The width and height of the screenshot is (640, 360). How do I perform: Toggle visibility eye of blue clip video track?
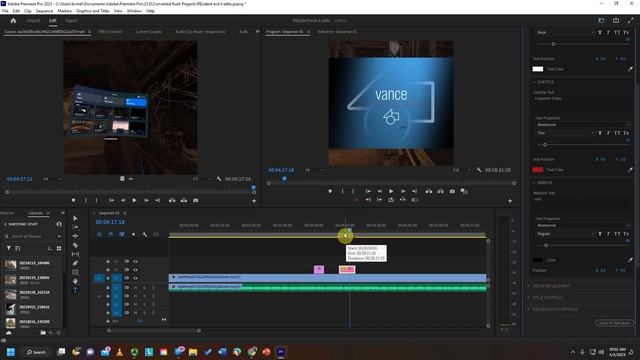[x=135, y=278]
